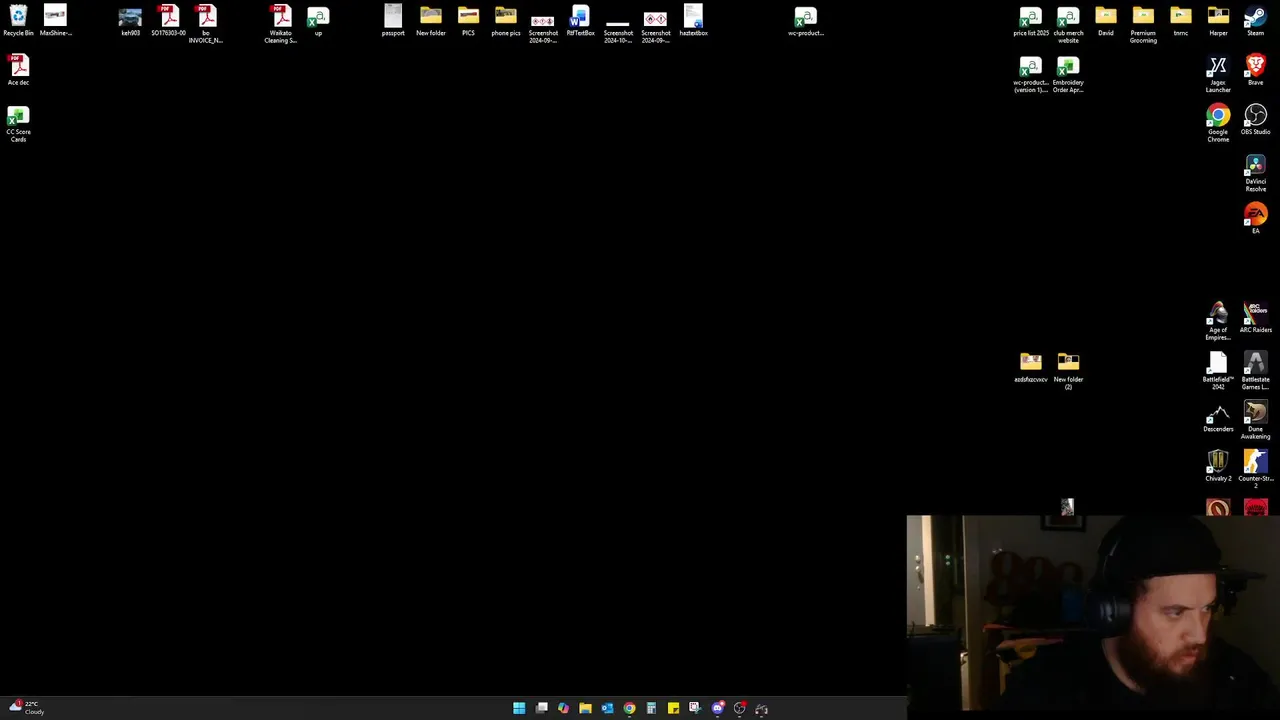Image resolution: width=1280 pixels, height=720 pixels.
Task: Select the wc-product (version 1) spreadsheet
Action: click(x=1031, y=74)
